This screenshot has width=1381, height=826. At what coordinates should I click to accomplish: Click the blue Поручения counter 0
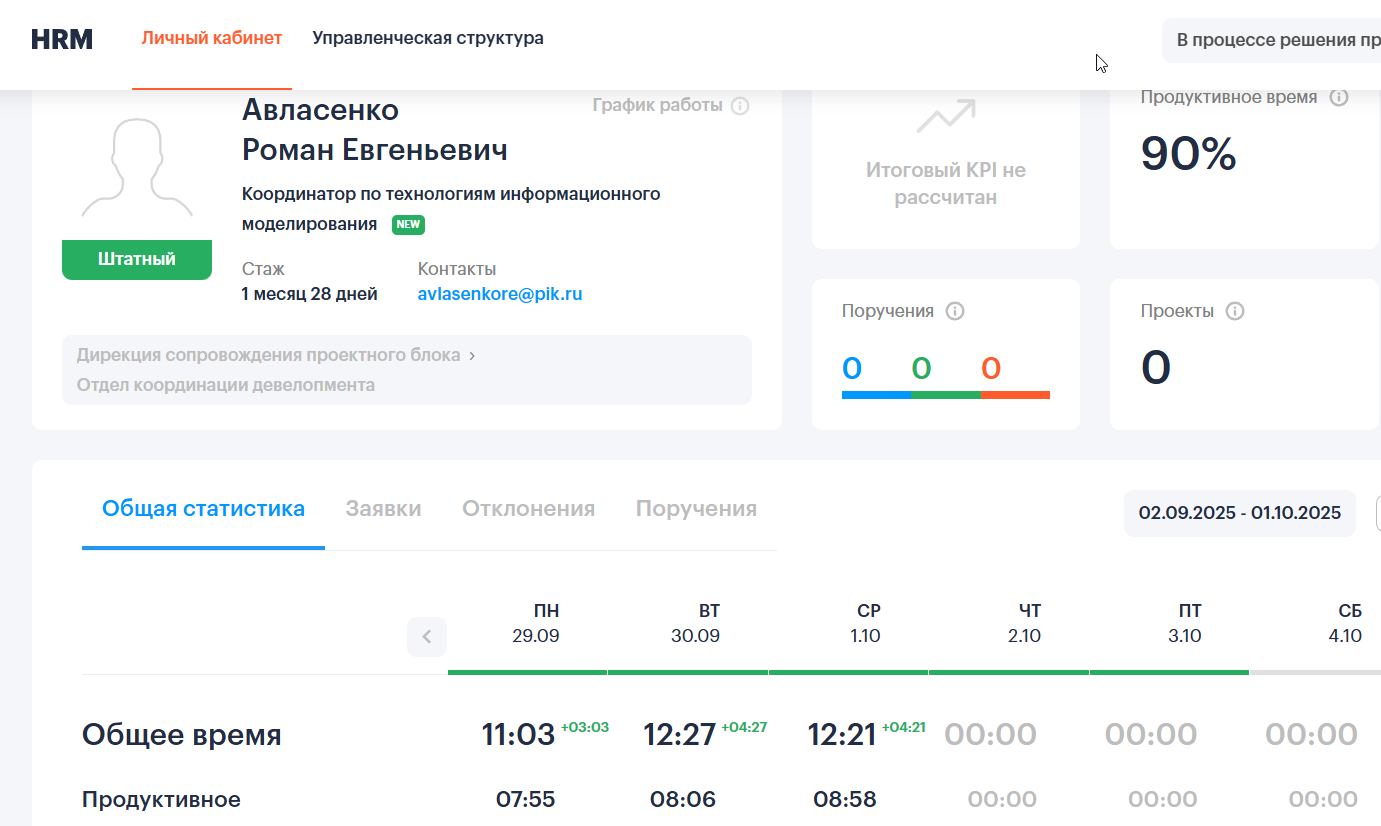click(x=852, y=369)
